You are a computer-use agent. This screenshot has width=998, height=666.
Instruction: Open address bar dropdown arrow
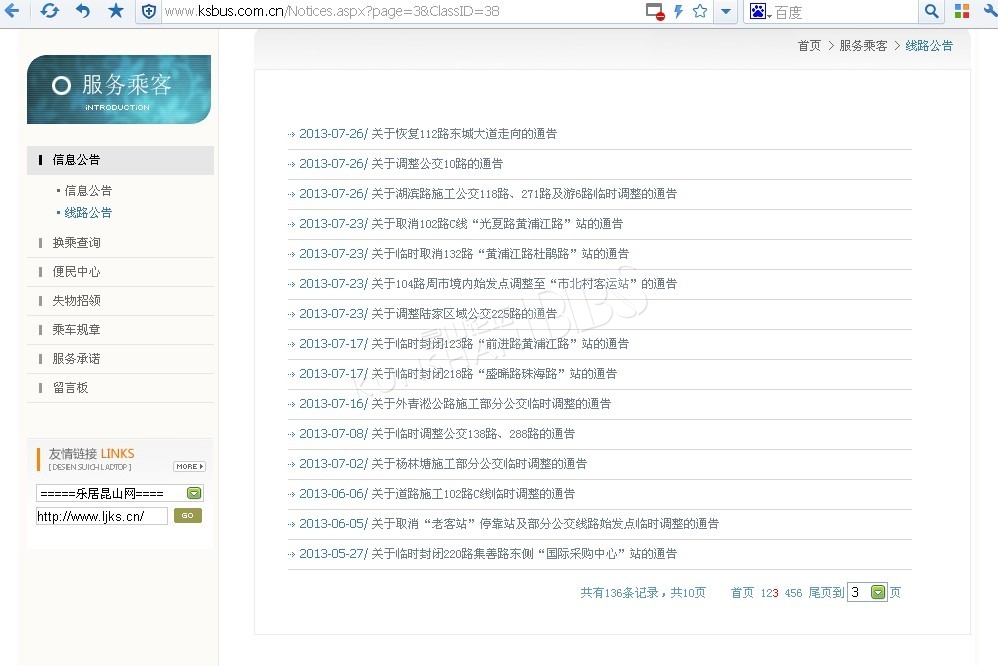coord(726,11)
